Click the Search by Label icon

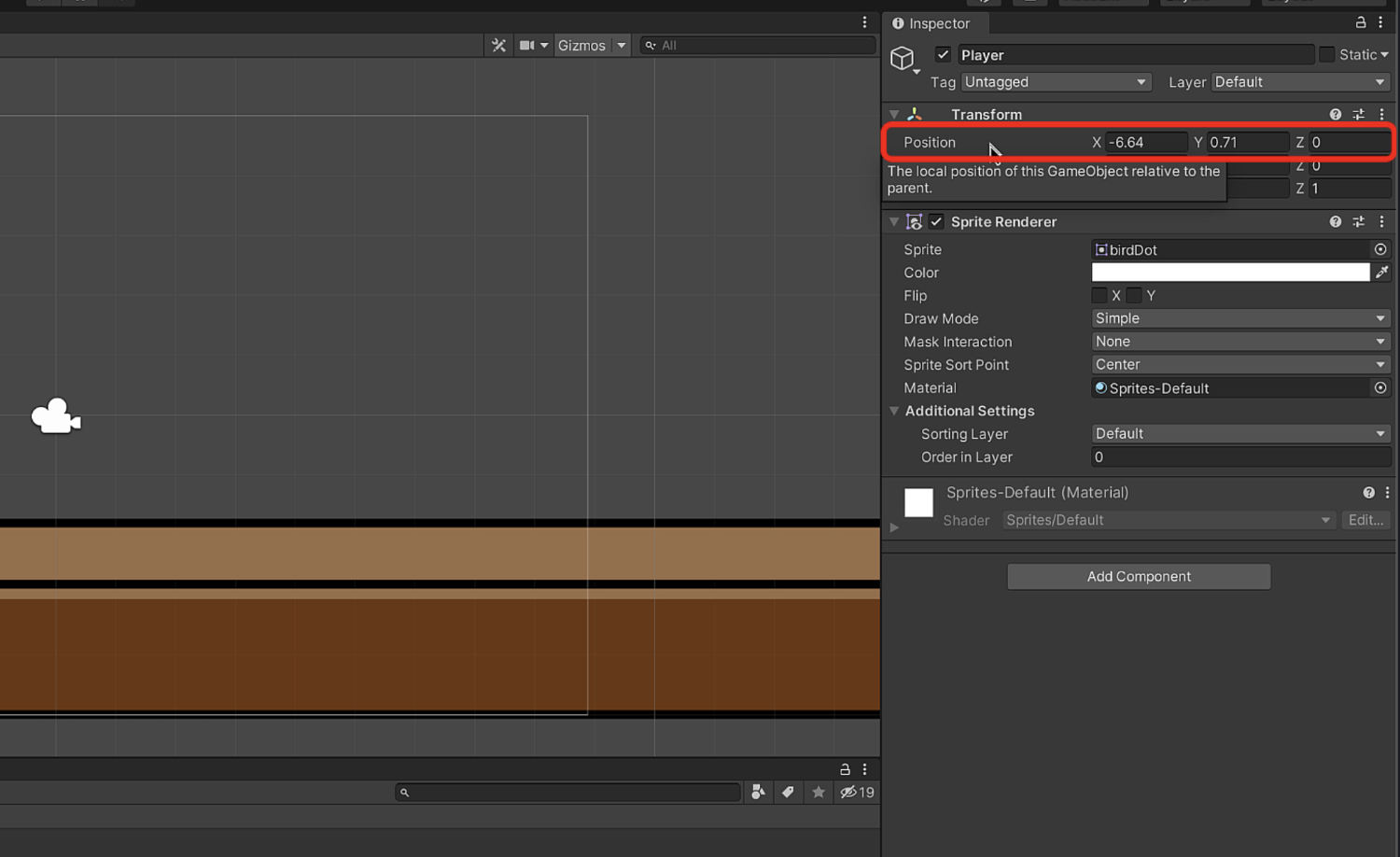[x=788, y=792]
